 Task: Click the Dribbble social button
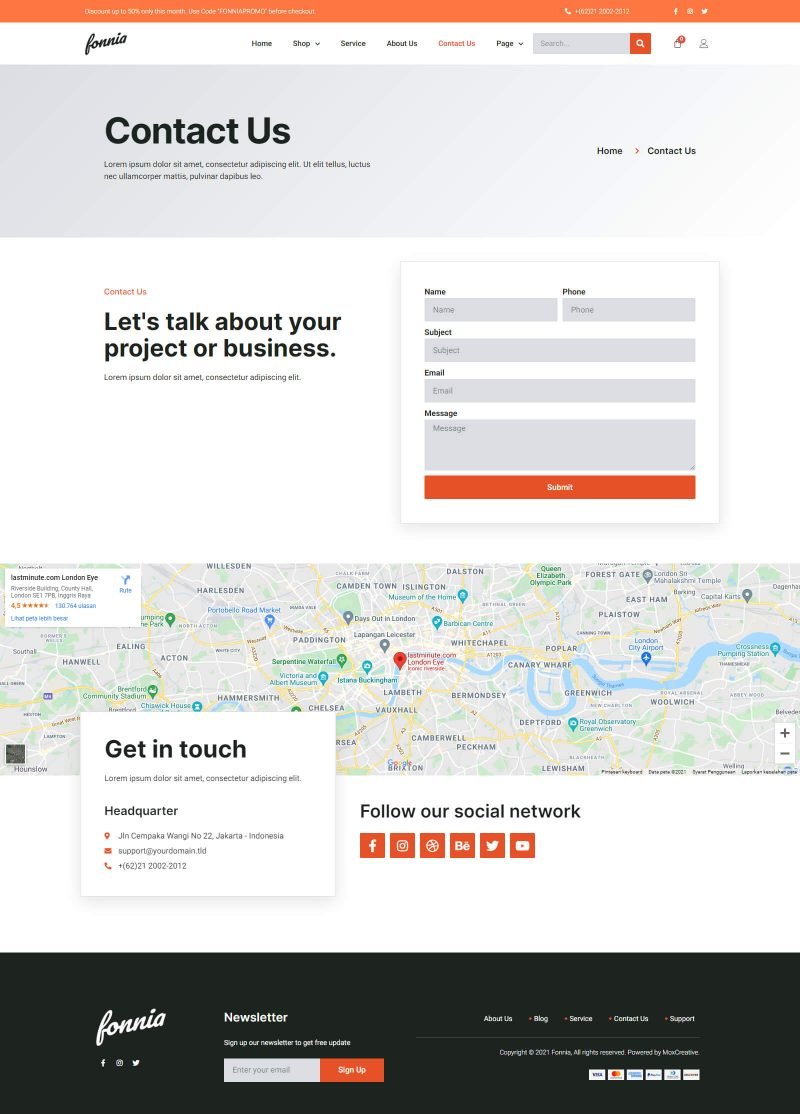pyautogui.click(x=432, y=845)
